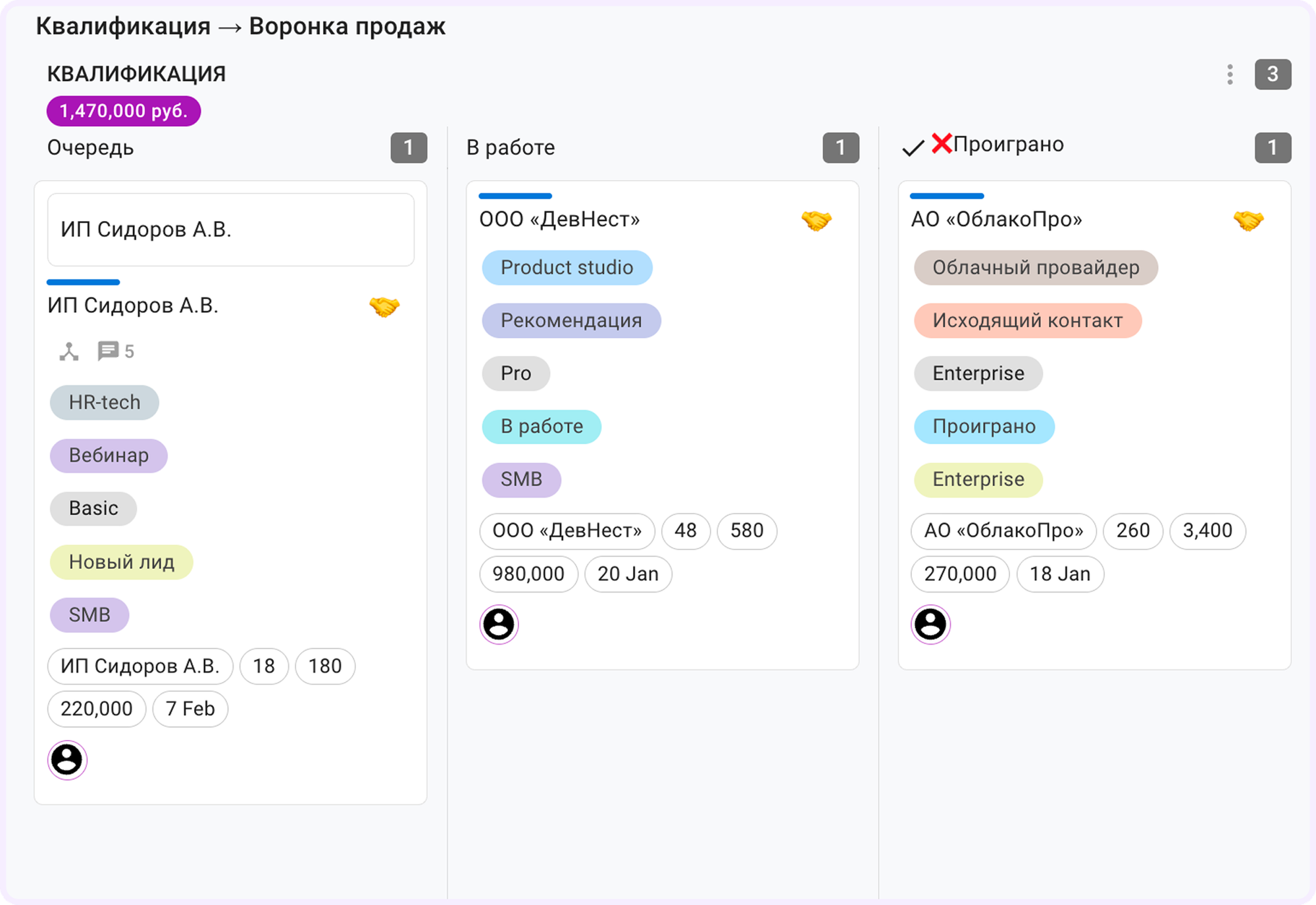The width and height of the screenshot is (1316, 905).
Task: Open Квалификация from the breadcrumb
Action: (122, 26)
